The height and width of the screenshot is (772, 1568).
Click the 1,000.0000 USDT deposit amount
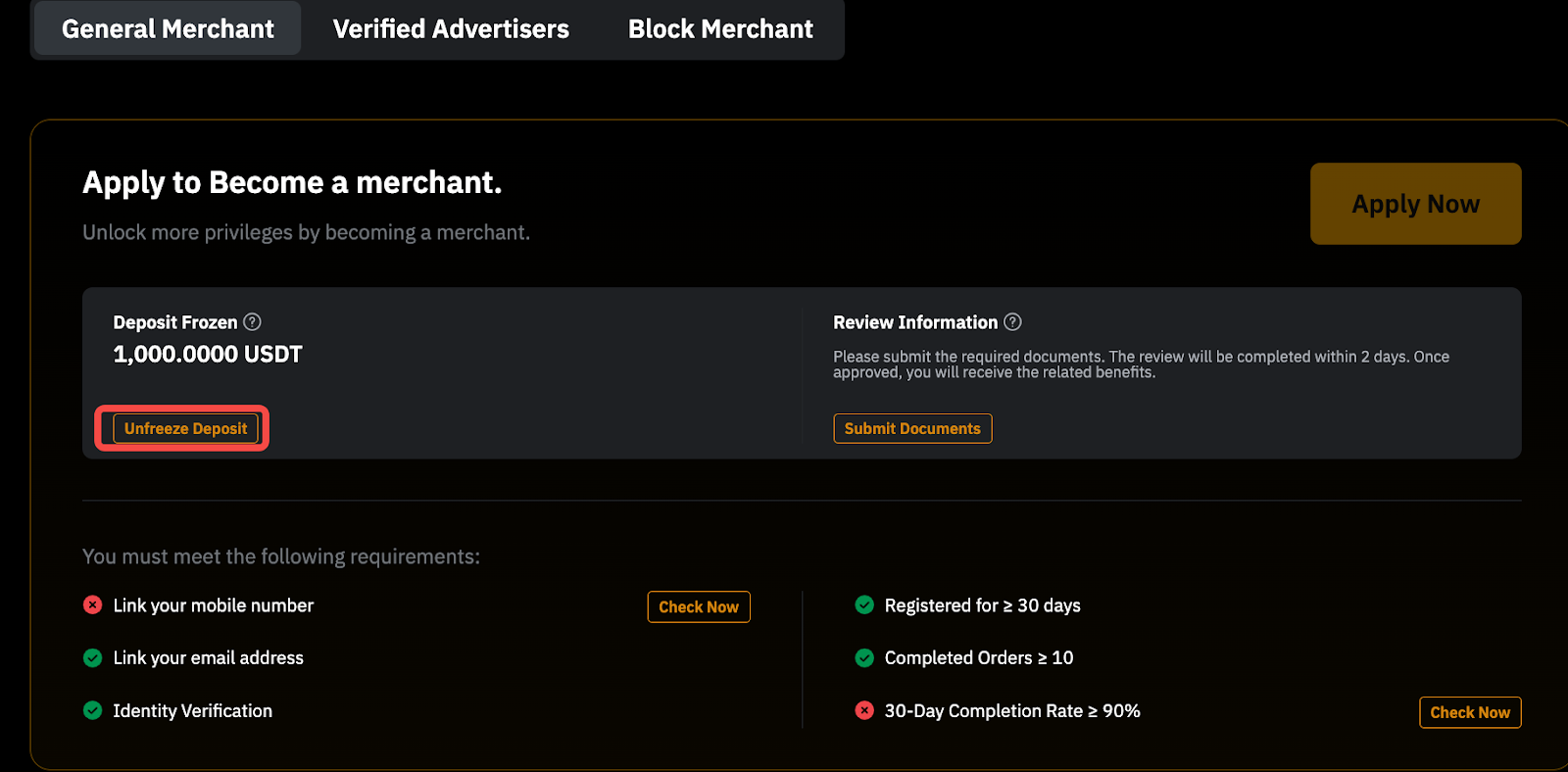click(208, 355)
